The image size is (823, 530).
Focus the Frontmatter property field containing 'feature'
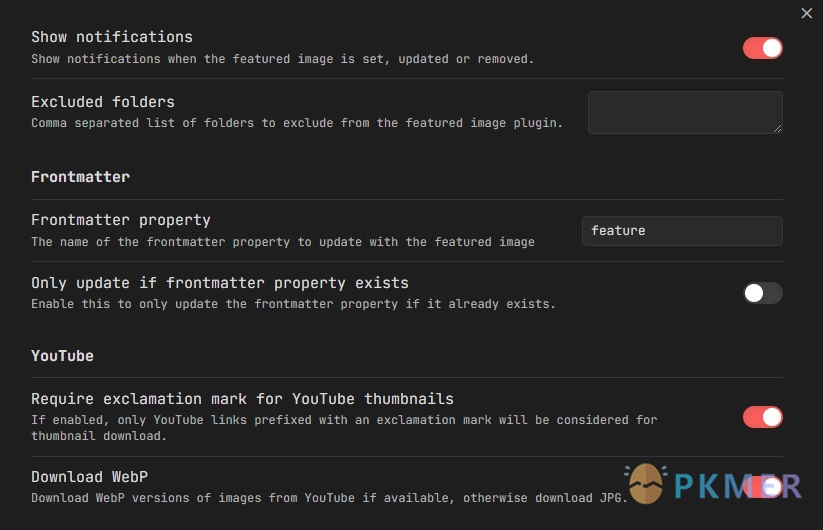pyautogui.click(x=682, y=231)
